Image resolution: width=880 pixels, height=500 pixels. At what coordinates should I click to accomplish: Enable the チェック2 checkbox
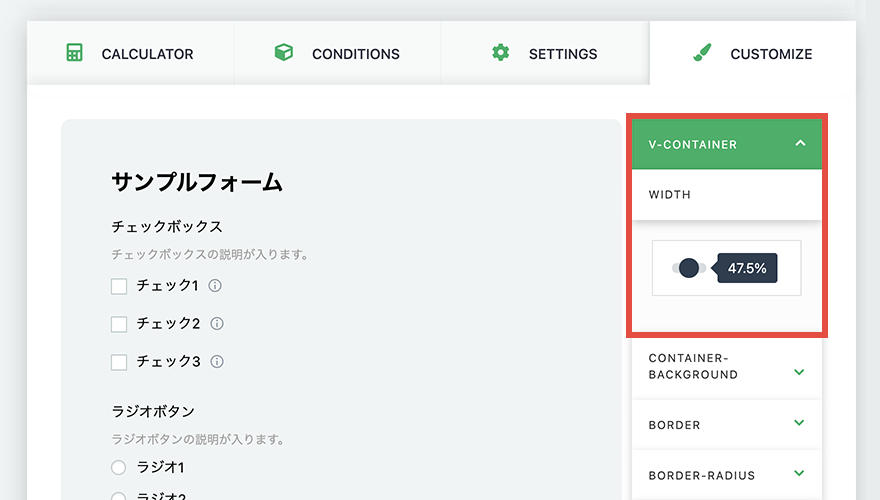(x=119, y=324)
